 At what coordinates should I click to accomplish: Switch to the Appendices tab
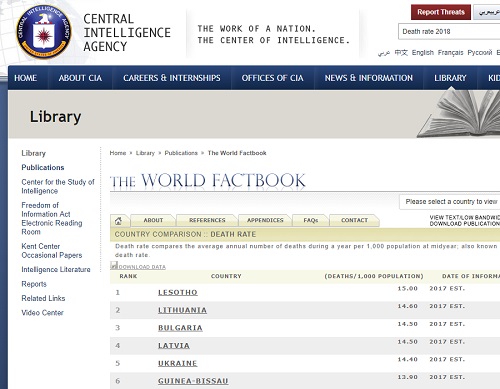265,220
